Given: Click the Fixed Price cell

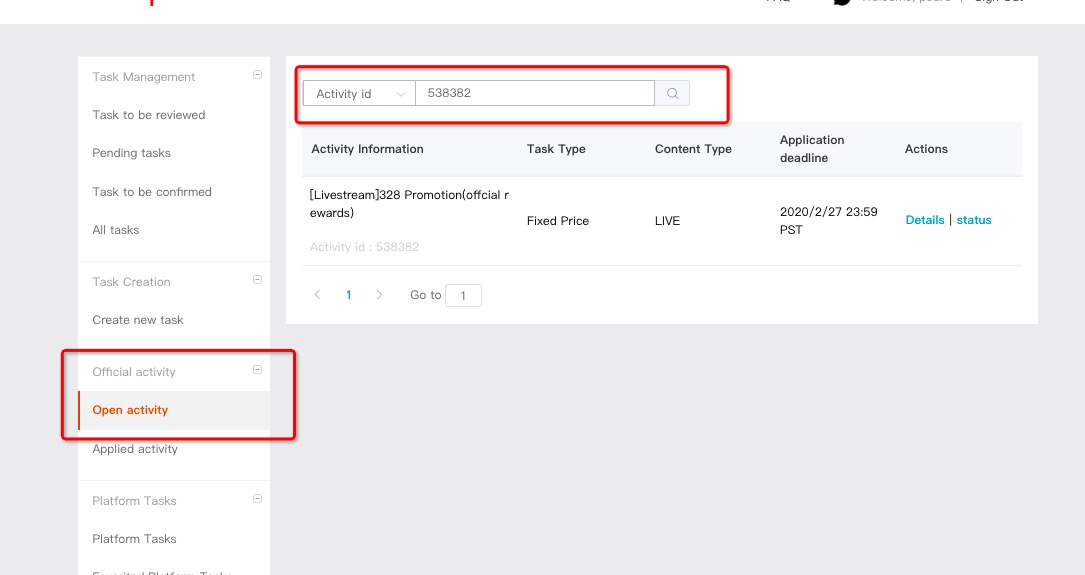Looking at the screenshot, I should click(x=558, y=221).
